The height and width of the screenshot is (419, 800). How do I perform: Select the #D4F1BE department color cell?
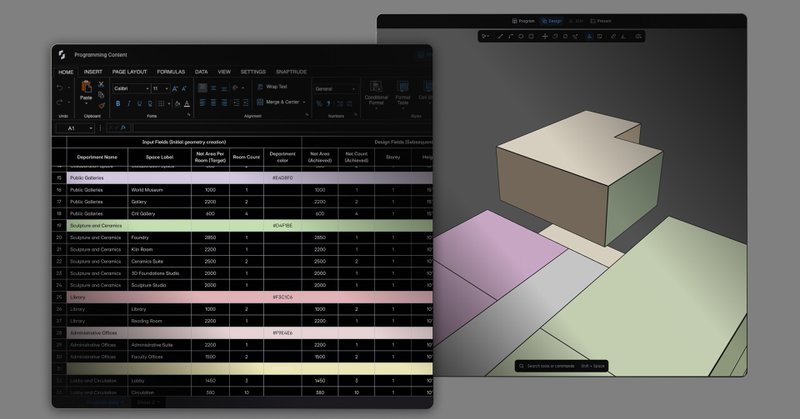click(x=283, y=226)
